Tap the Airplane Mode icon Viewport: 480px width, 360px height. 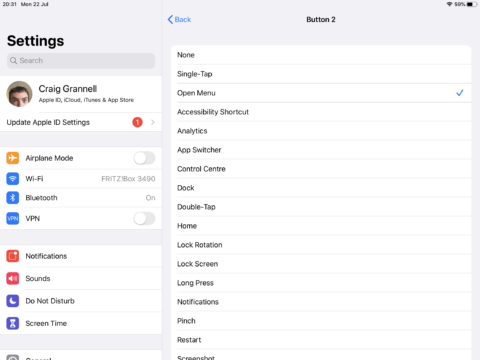(x=13, y=158)
